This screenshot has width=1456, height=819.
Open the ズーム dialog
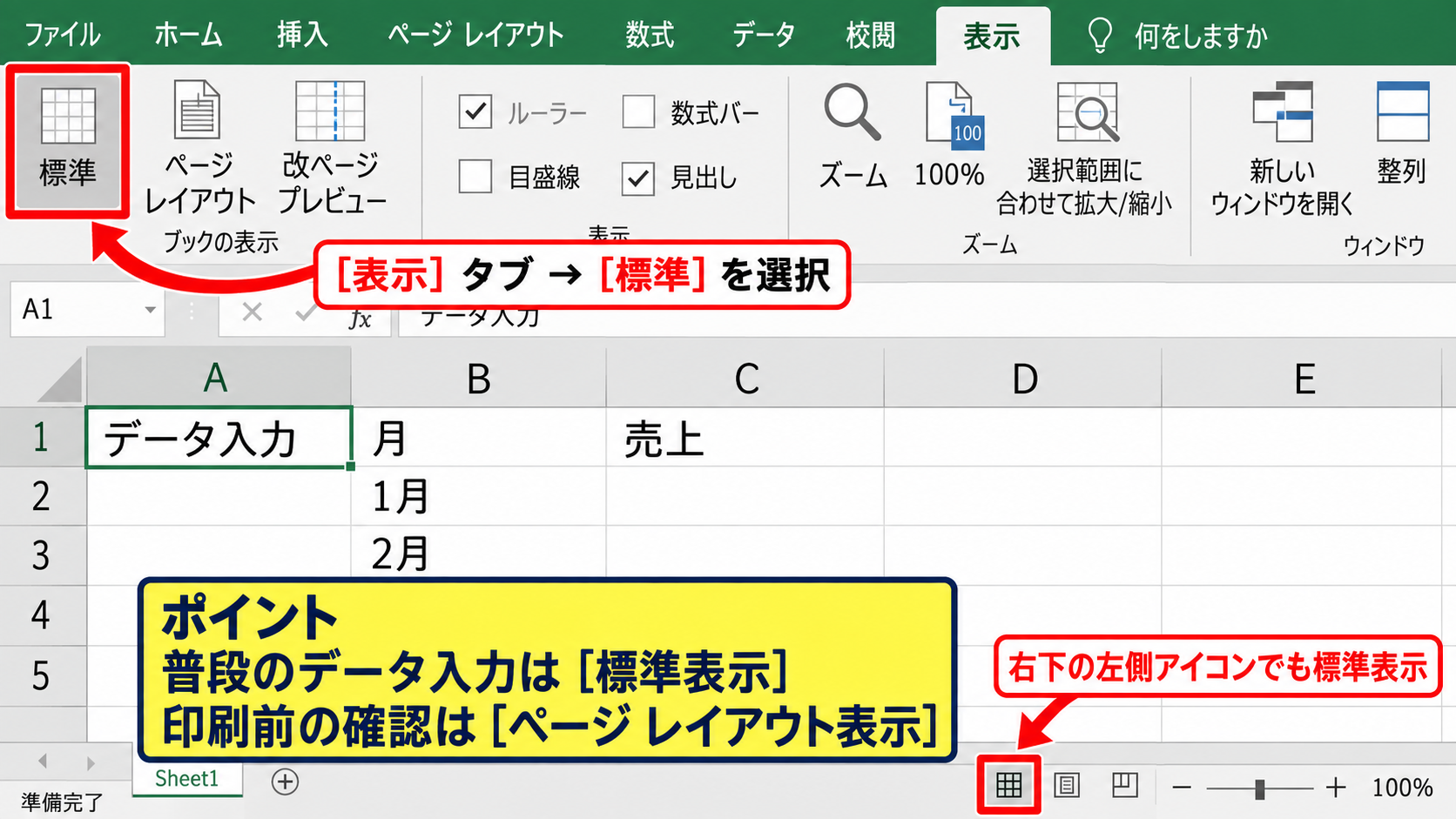click(x=853, y=136)
